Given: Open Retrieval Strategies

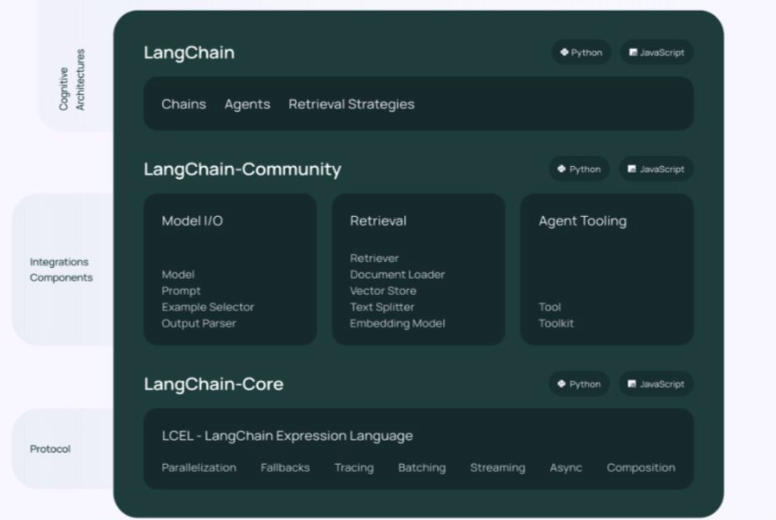Looking at the screenshot, I should point(351,104).
